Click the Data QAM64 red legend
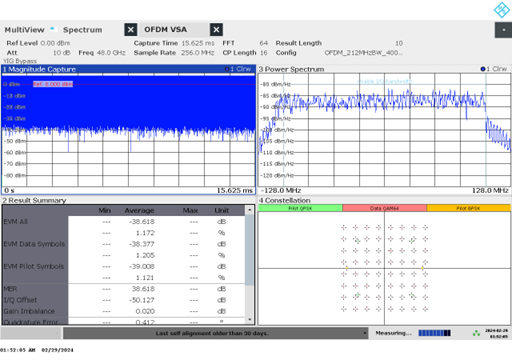Viewport: 512px width, 360px height. pos(384,208)
